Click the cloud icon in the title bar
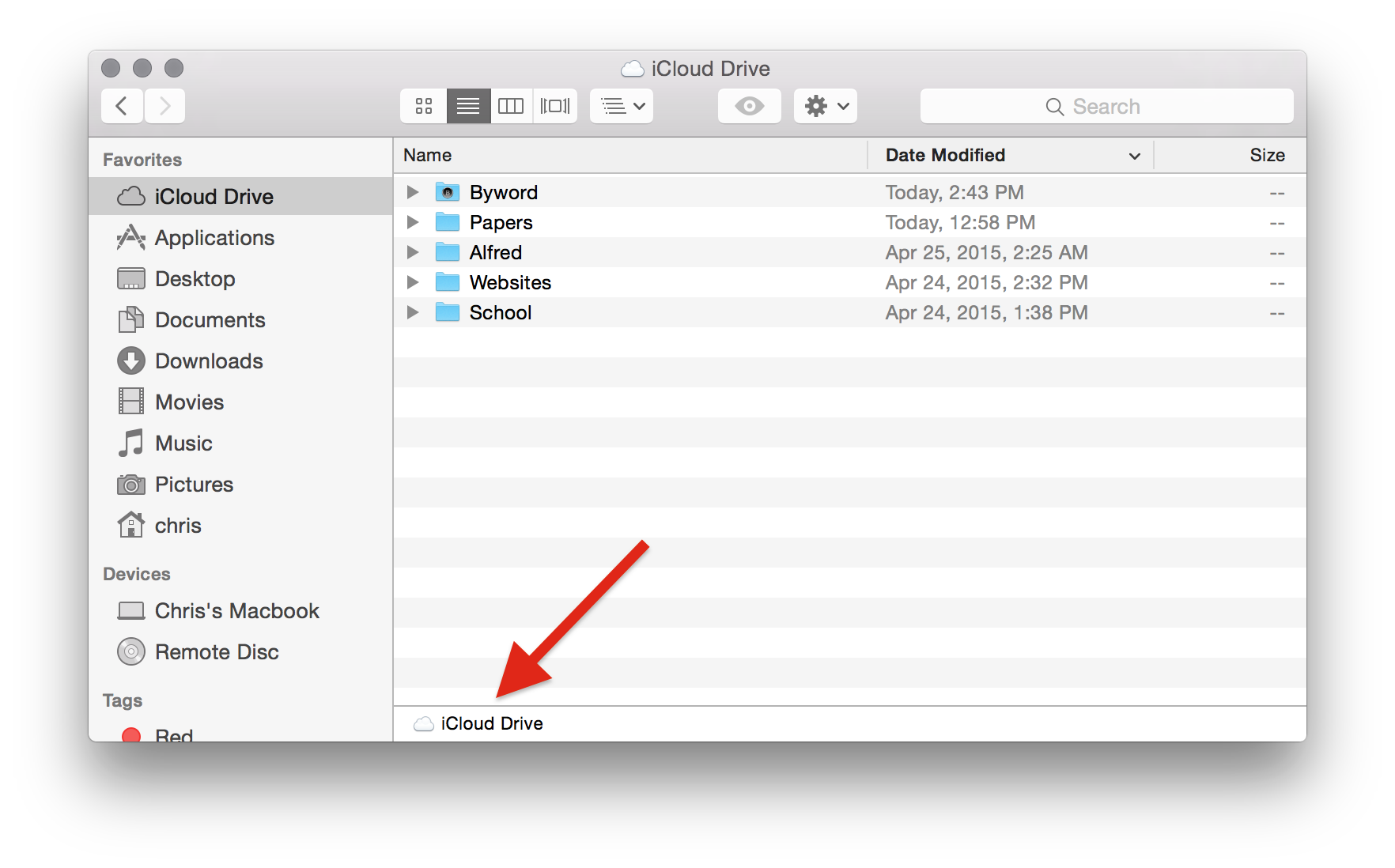 tap(633, 69)
